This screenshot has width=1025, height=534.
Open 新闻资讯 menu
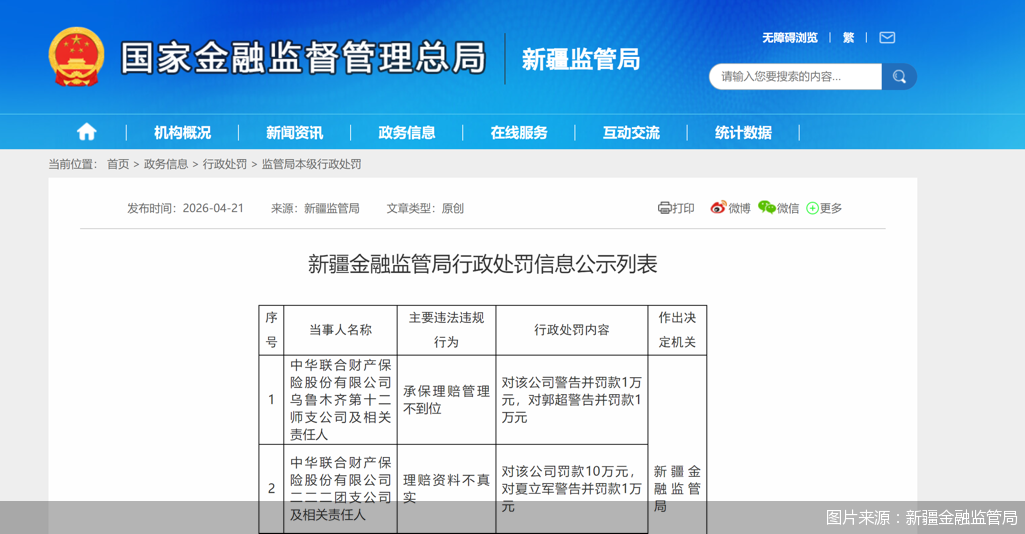click(295, 133)
